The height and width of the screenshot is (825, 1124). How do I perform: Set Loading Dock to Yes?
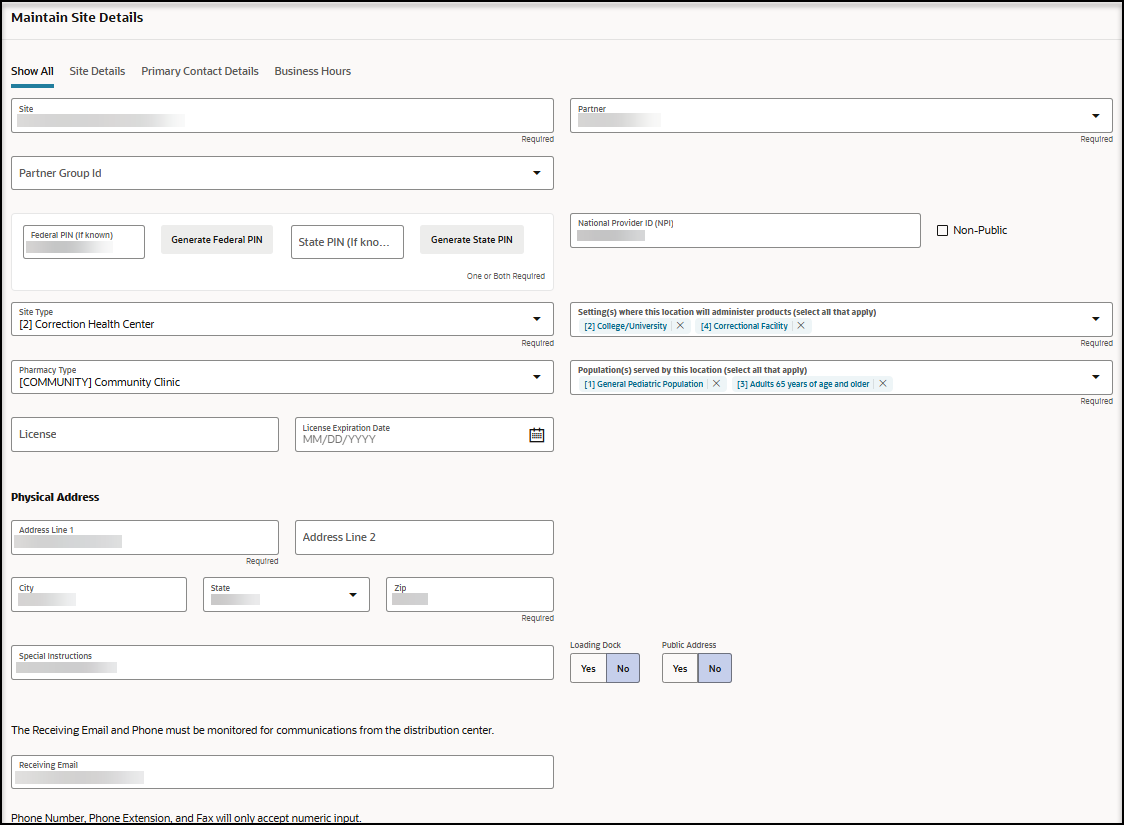click(589, 668)
